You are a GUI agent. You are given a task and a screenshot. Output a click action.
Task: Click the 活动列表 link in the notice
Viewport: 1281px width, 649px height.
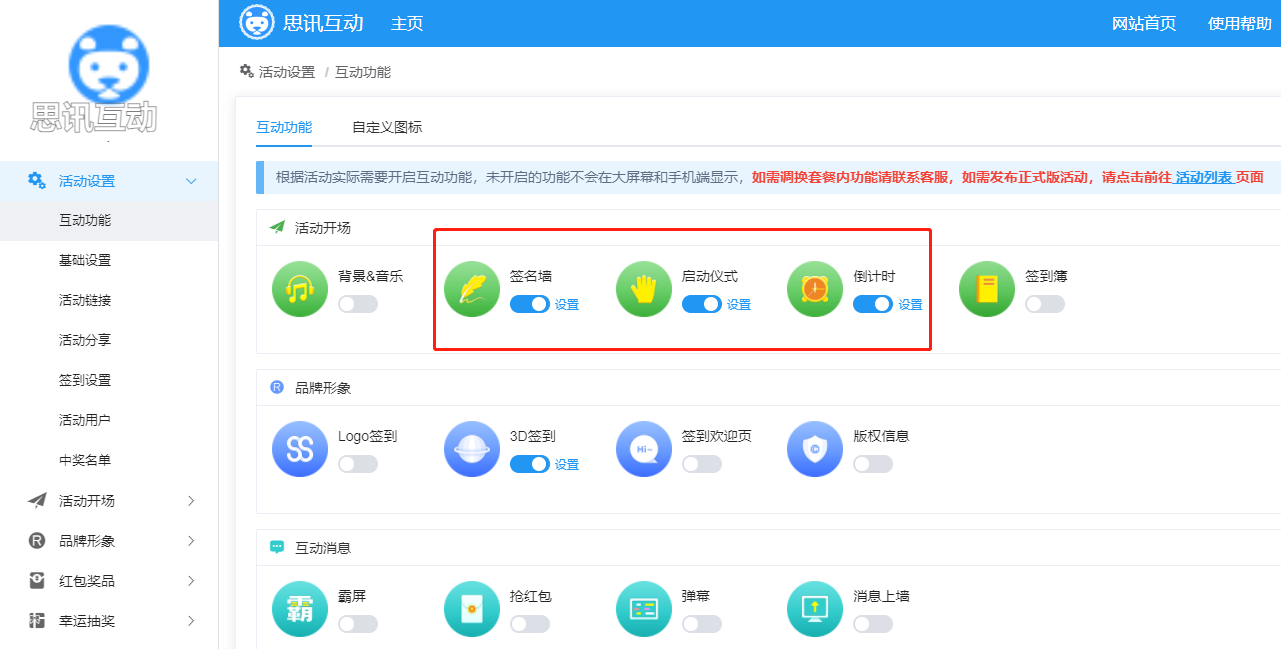pos(1204,177)
